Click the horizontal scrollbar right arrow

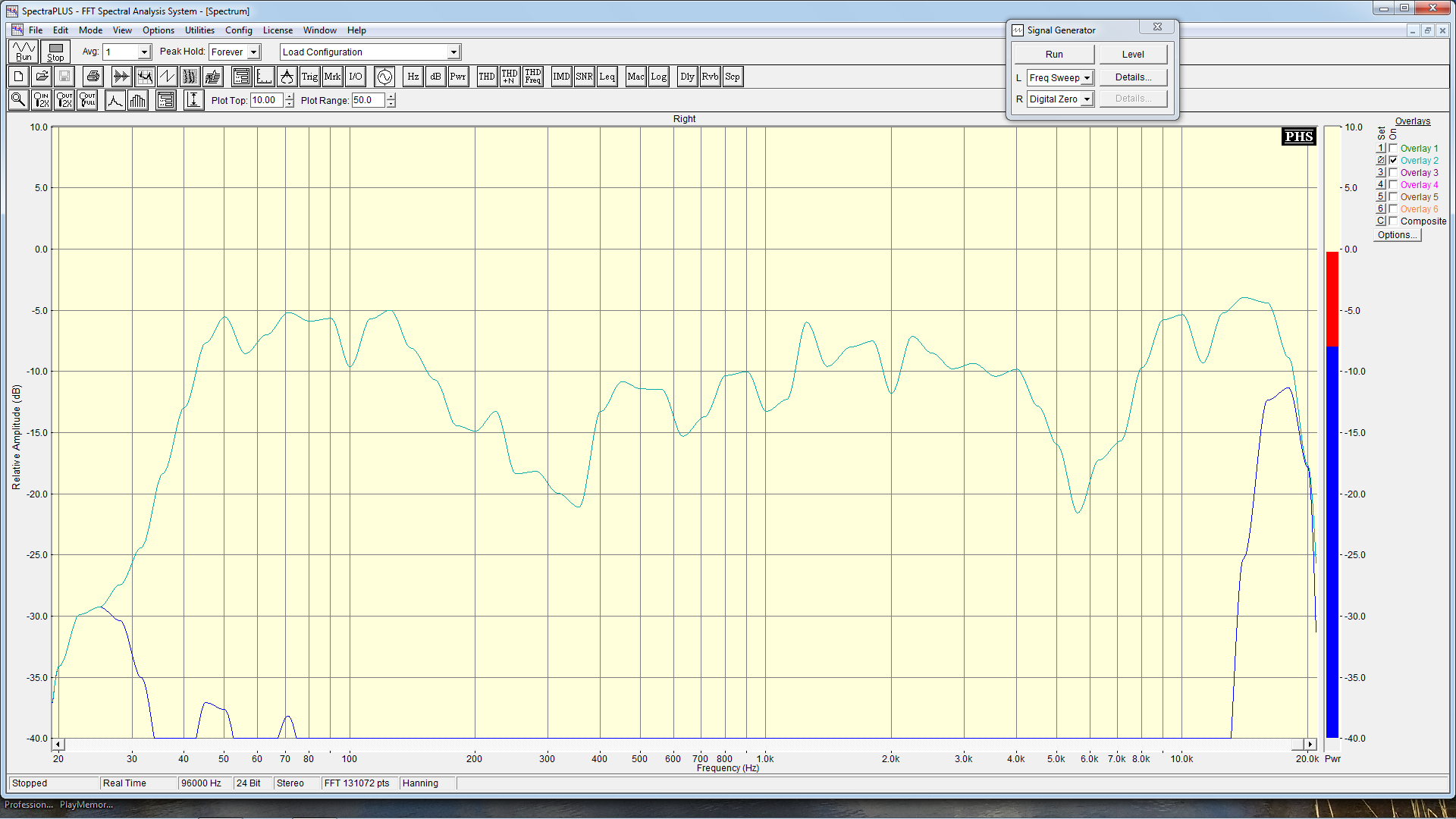1310,745
